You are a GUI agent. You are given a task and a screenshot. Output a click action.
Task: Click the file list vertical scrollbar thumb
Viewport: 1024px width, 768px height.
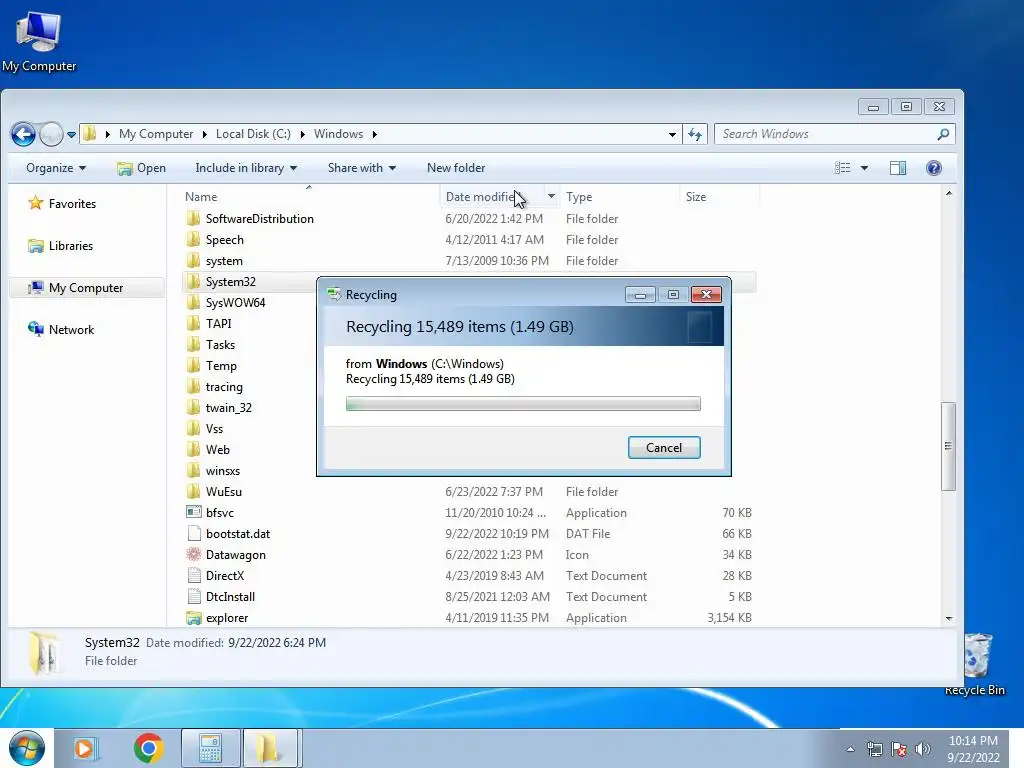coord(948,446)
